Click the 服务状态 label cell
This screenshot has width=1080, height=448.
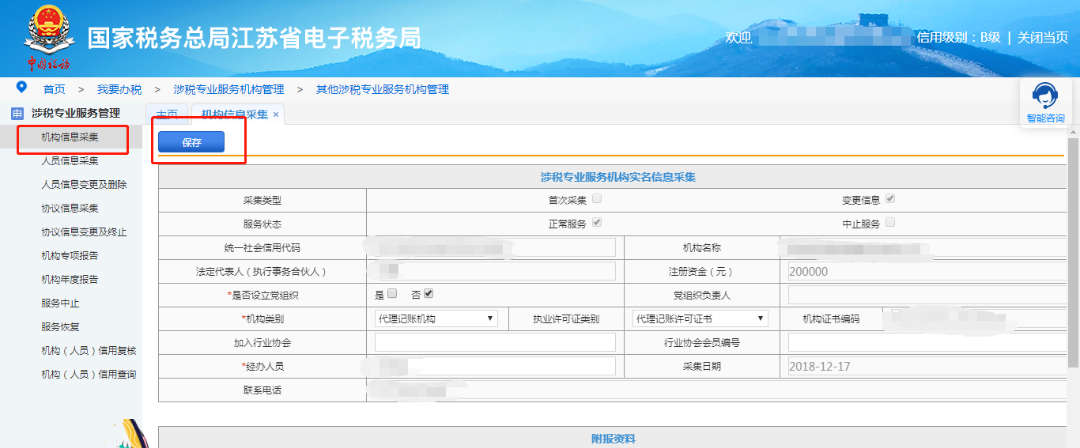pos(262,224)
